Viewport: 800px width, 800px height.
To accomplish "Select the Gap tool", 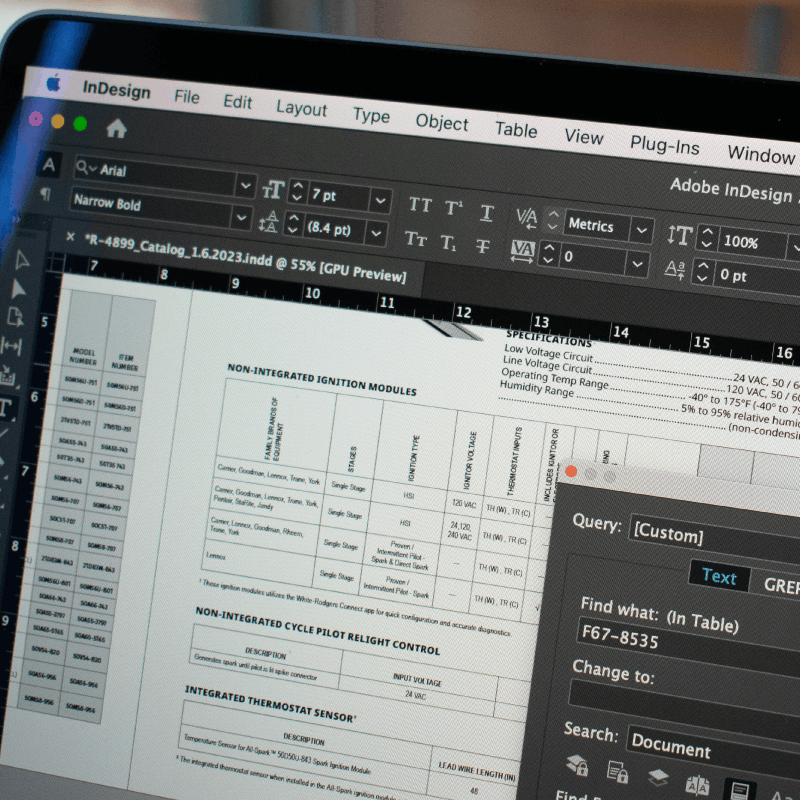I will 12,346.
